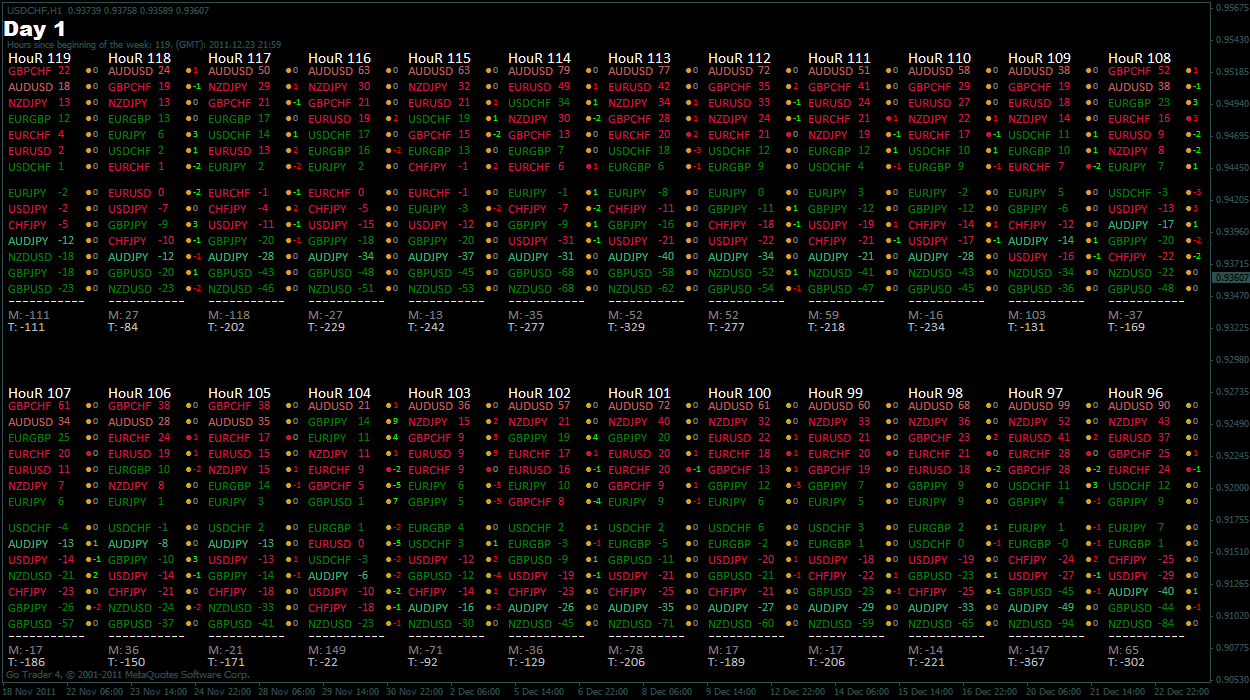The width and height of the screenshot is (1250, 700).
Task: Click the 0.92000 price scale label
Action: click(1231, 488)
